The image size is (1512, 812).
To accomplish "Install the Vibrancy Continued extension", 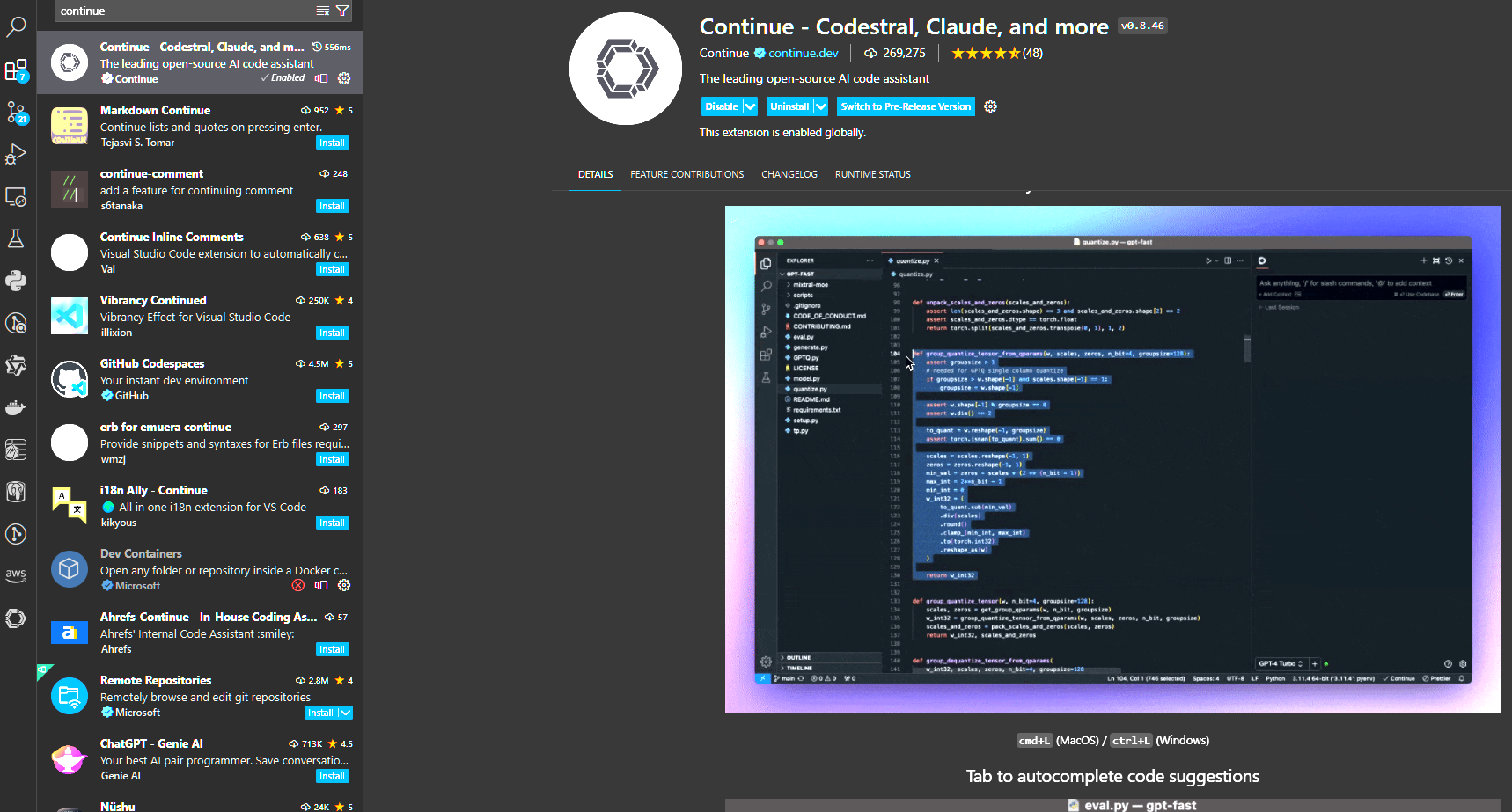I will pyautogui.click(x=333, y=333).
